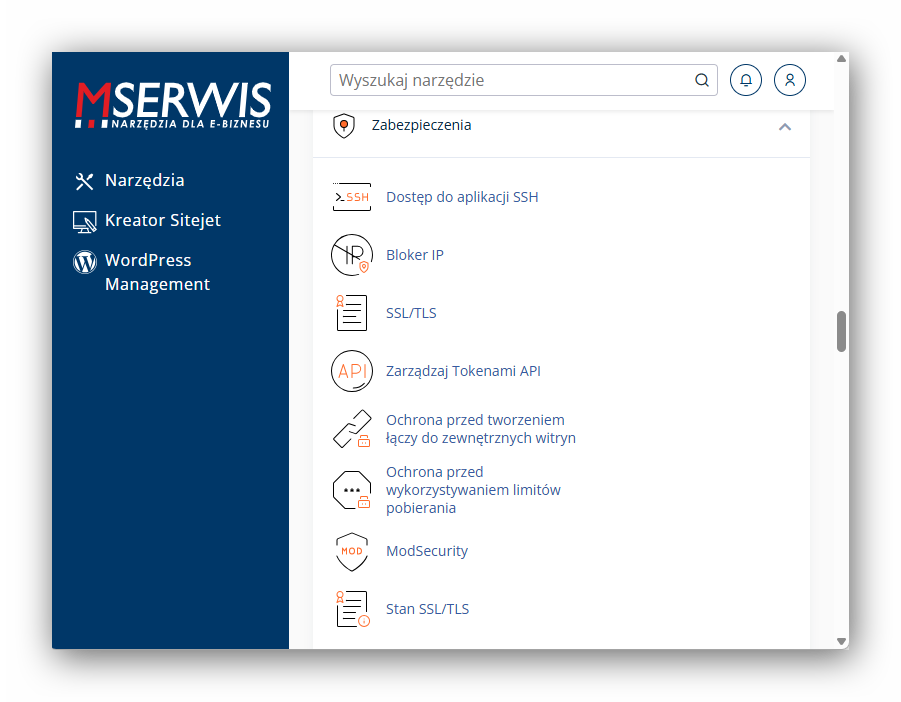Click the Stan SSL/TLS status icon
This screenshot has height=702, width=901.
point(351,608)
